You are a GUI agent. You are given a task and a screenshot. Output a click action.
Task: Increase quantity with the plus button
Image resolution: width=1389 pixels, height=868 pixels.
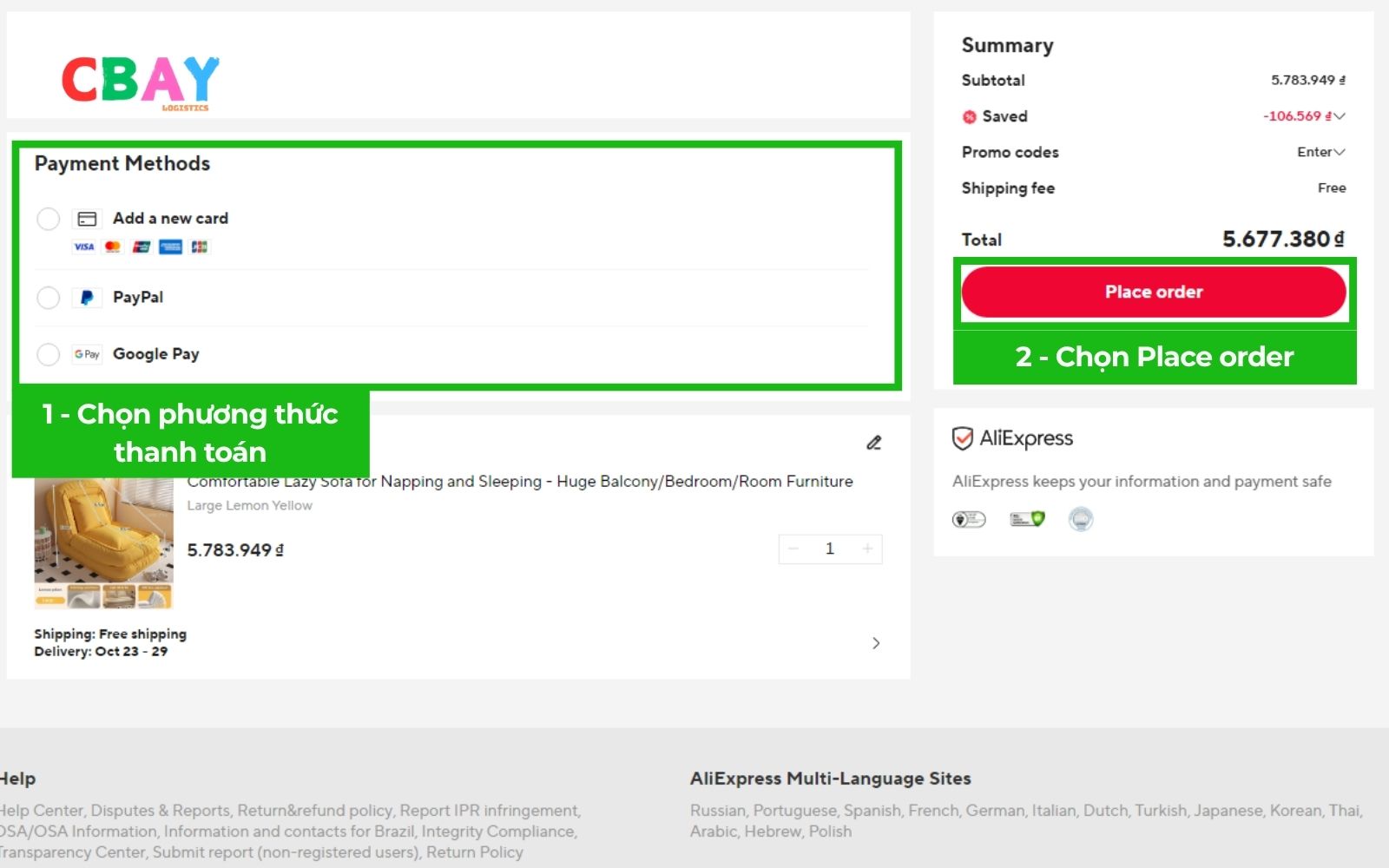click(867, 549)
